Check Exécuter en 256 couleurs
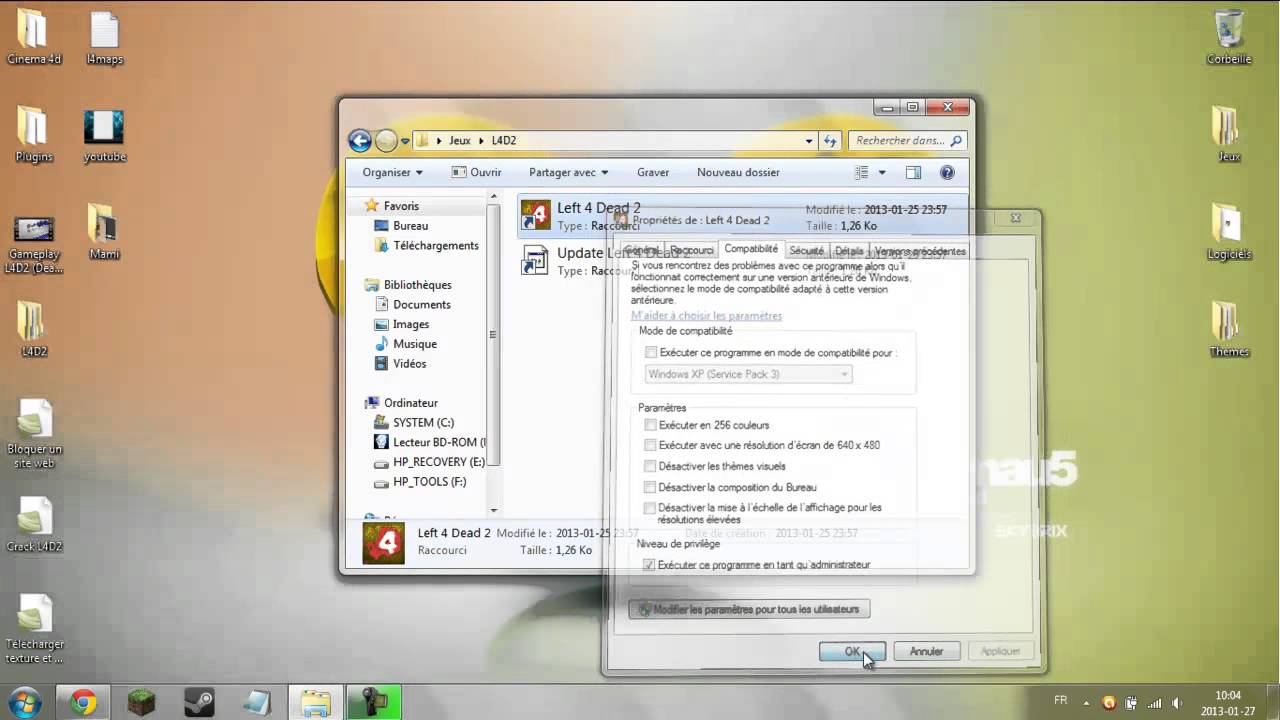This screenshot has width=1280, height=720. coord(651,425)
